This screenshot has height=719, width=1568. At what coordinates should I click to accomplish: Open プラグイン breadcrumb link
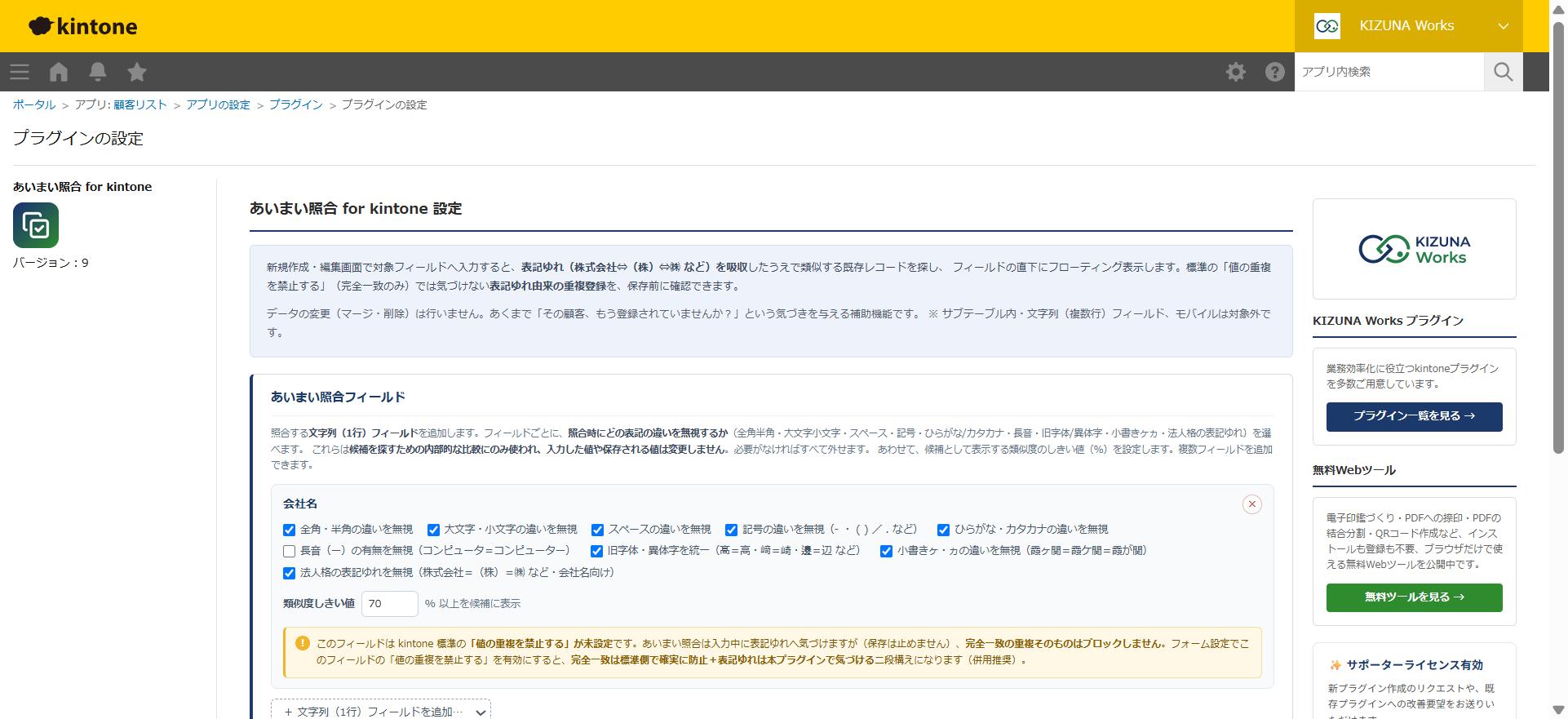pyautogui.click(x=296, y=104)
